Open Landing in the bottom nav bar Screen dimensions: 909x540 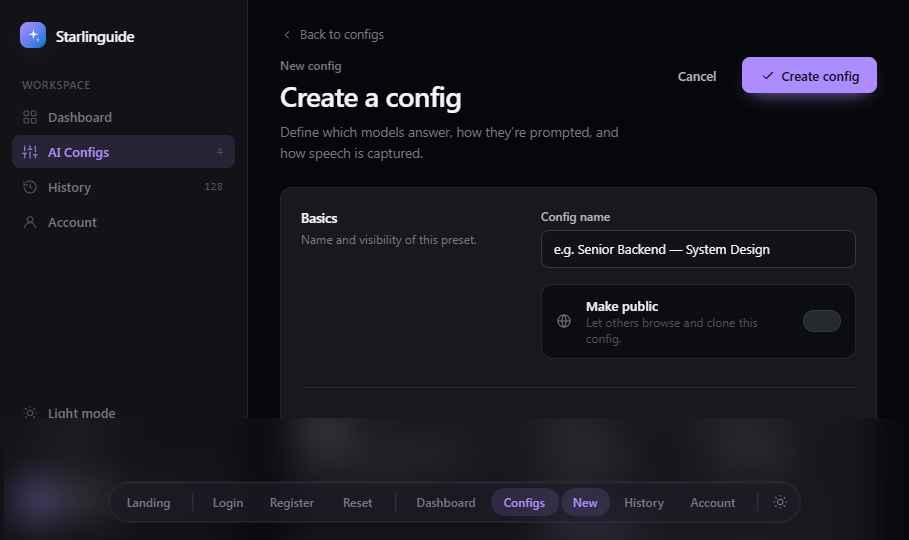point(148,503)
